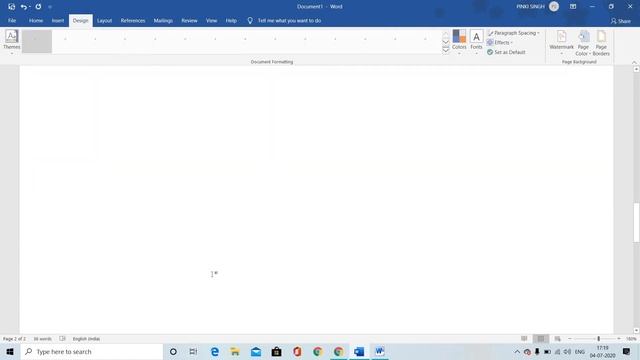Click the scroll up arrow

tap(636, 70)
